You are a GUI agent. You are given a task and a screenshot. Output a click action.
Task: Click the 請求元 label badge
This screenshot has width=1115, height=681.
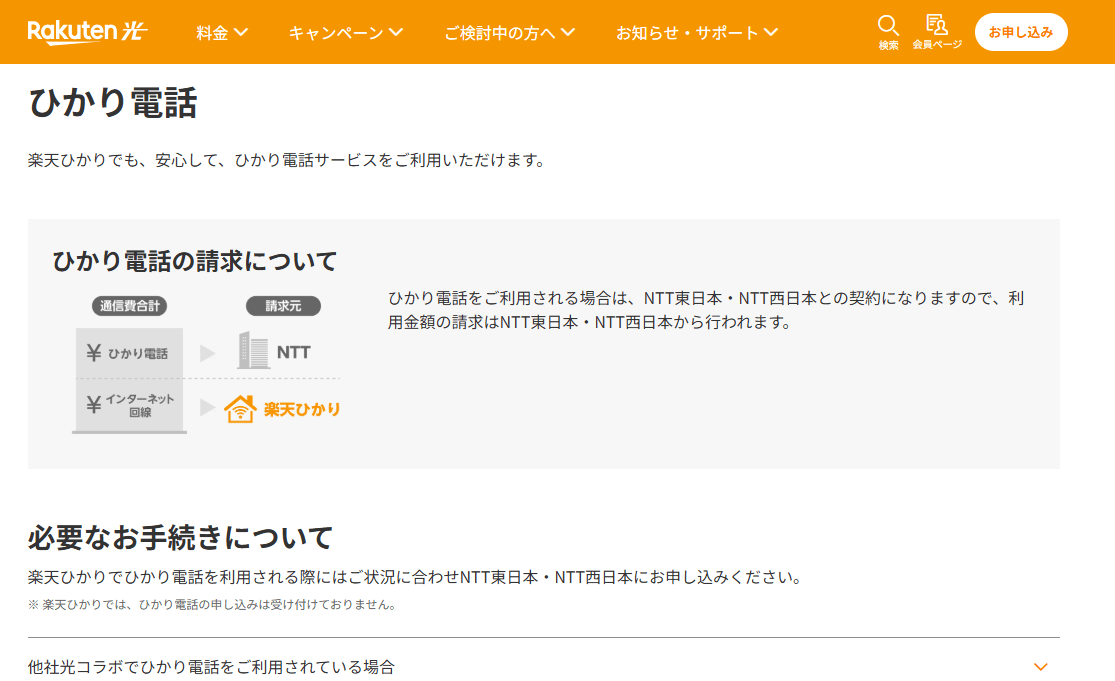click(x=283, y=306)
